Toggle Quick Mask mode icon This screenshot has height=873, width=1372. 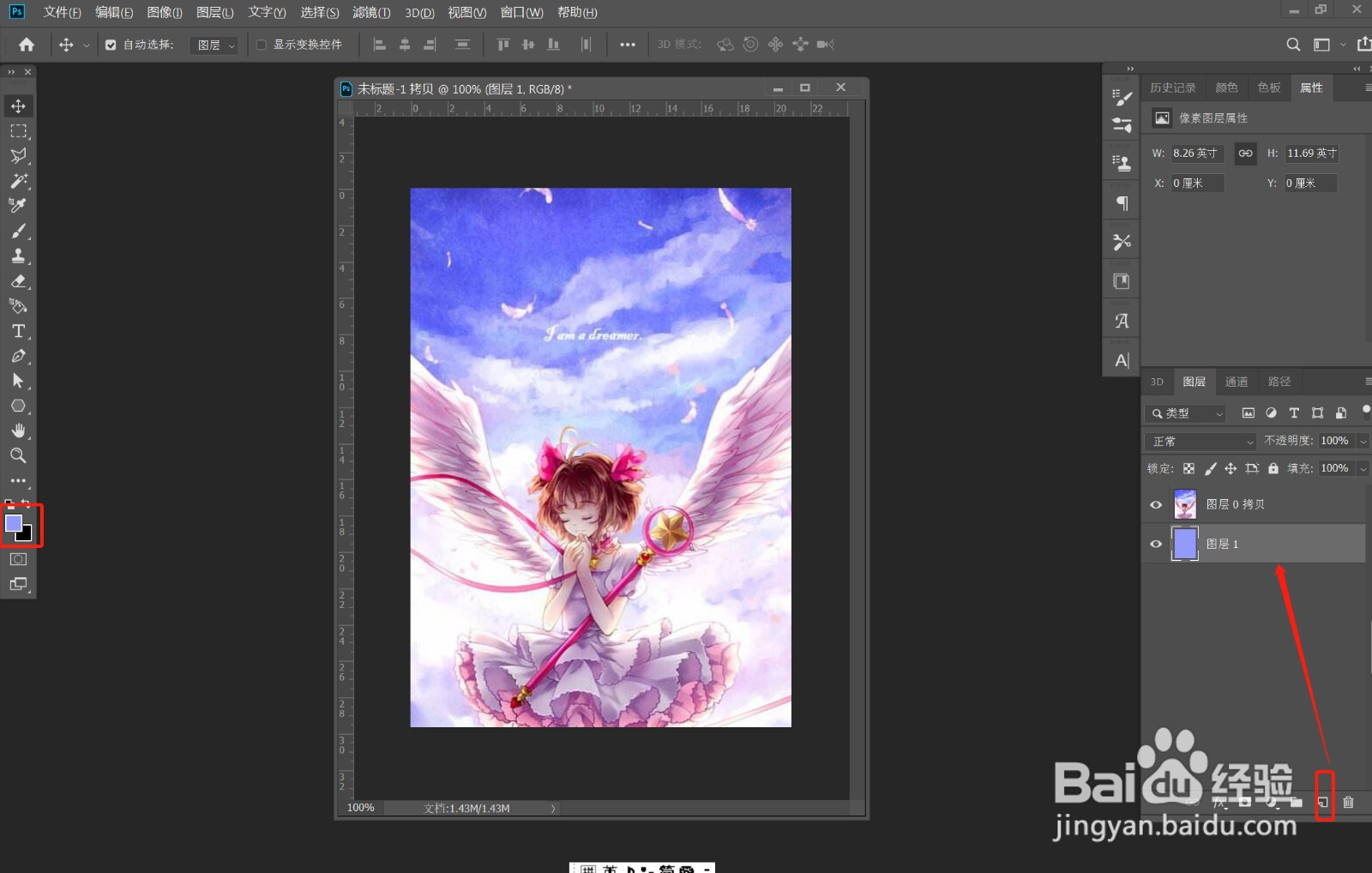pyautogui.click(x=18, y=559)
